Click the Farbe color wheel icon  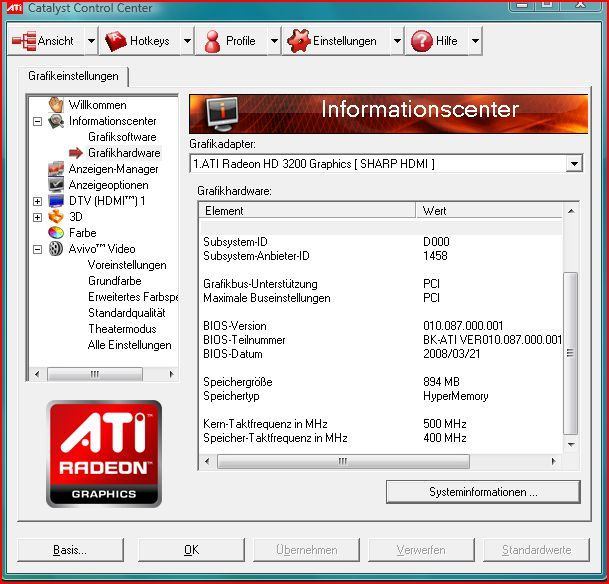pos(56,233)
